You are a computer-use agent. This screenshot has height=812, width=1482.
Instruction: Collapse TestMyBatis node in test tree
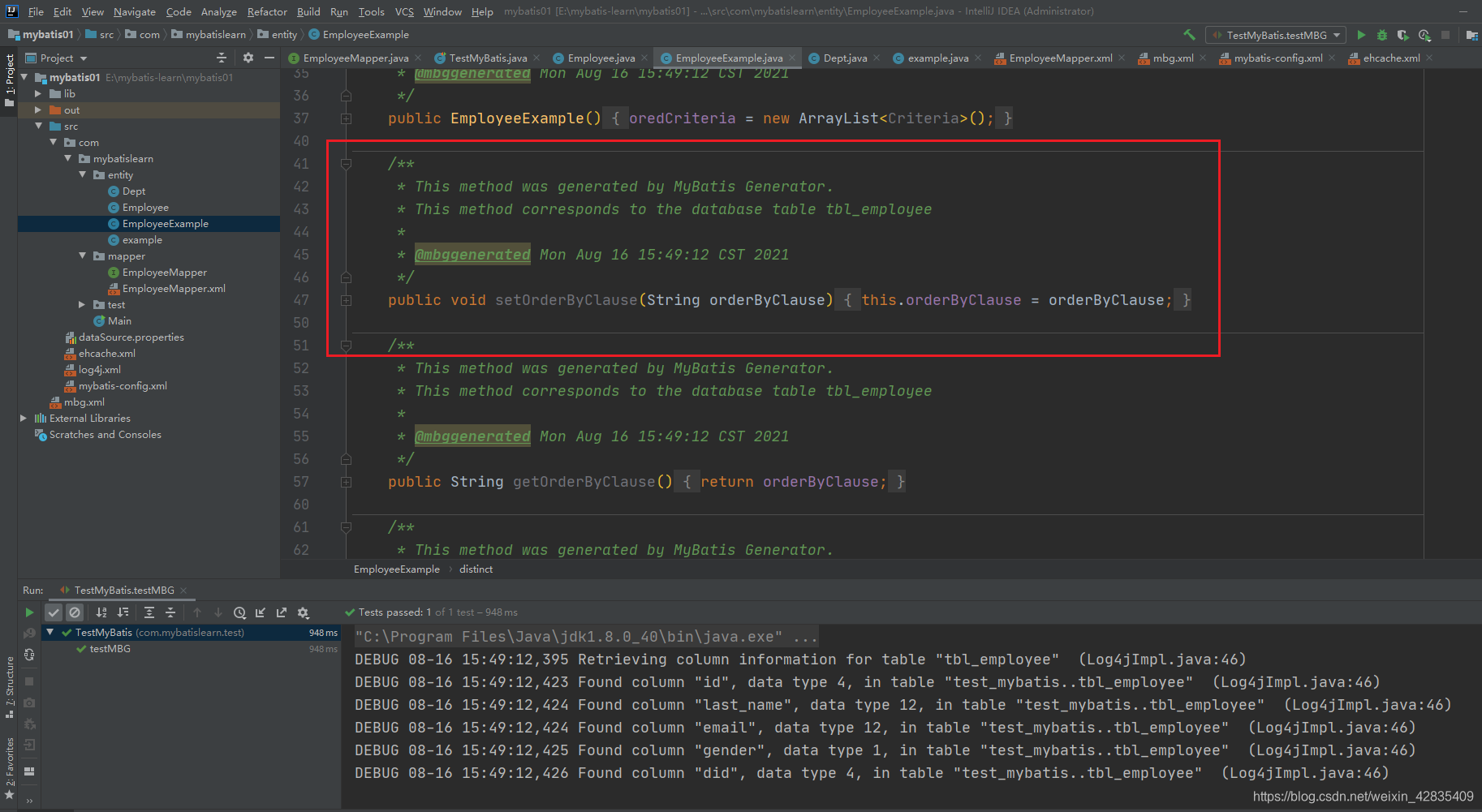coord(50,633)
